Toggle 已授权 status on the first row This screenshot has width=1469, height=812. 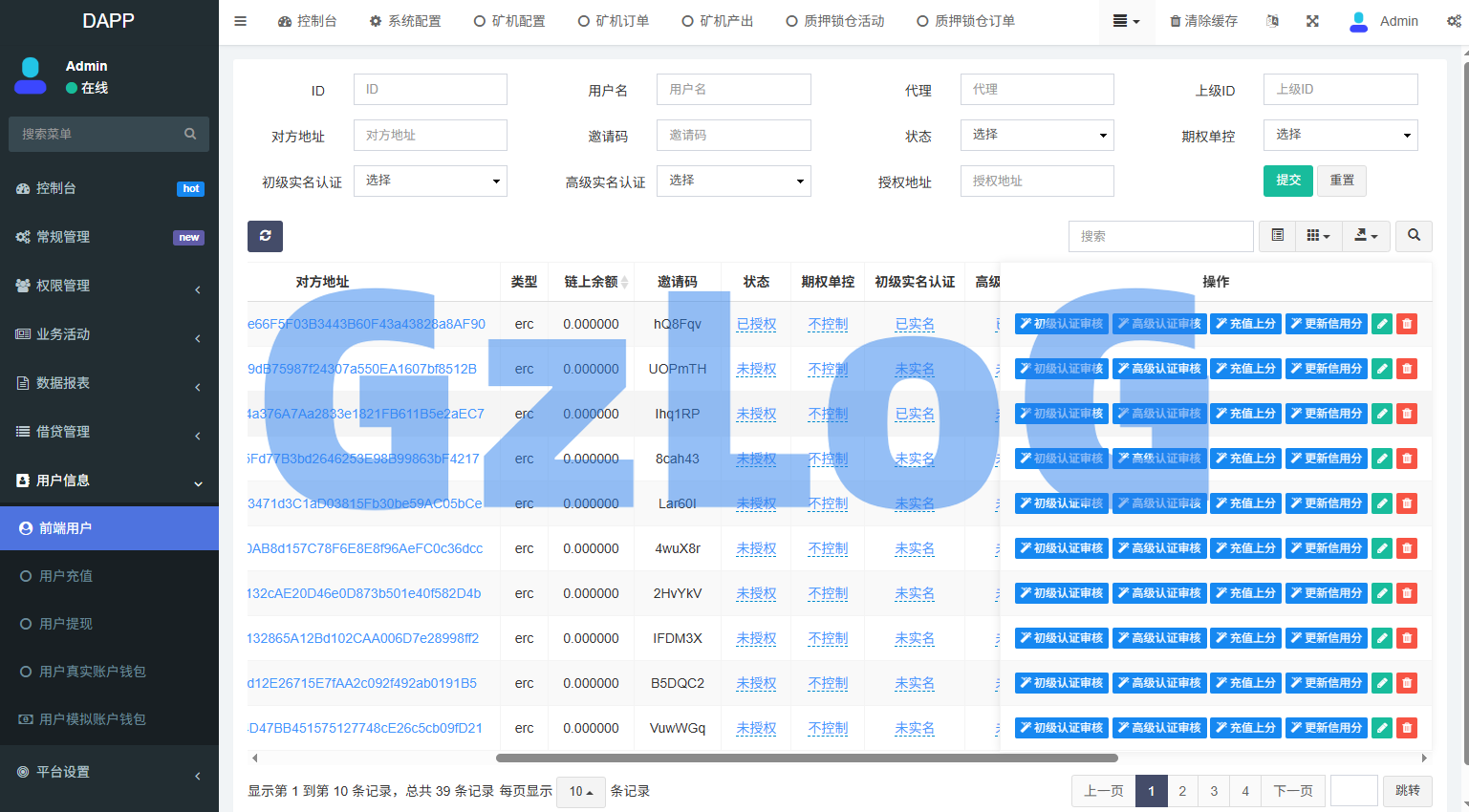click(756, 323)
